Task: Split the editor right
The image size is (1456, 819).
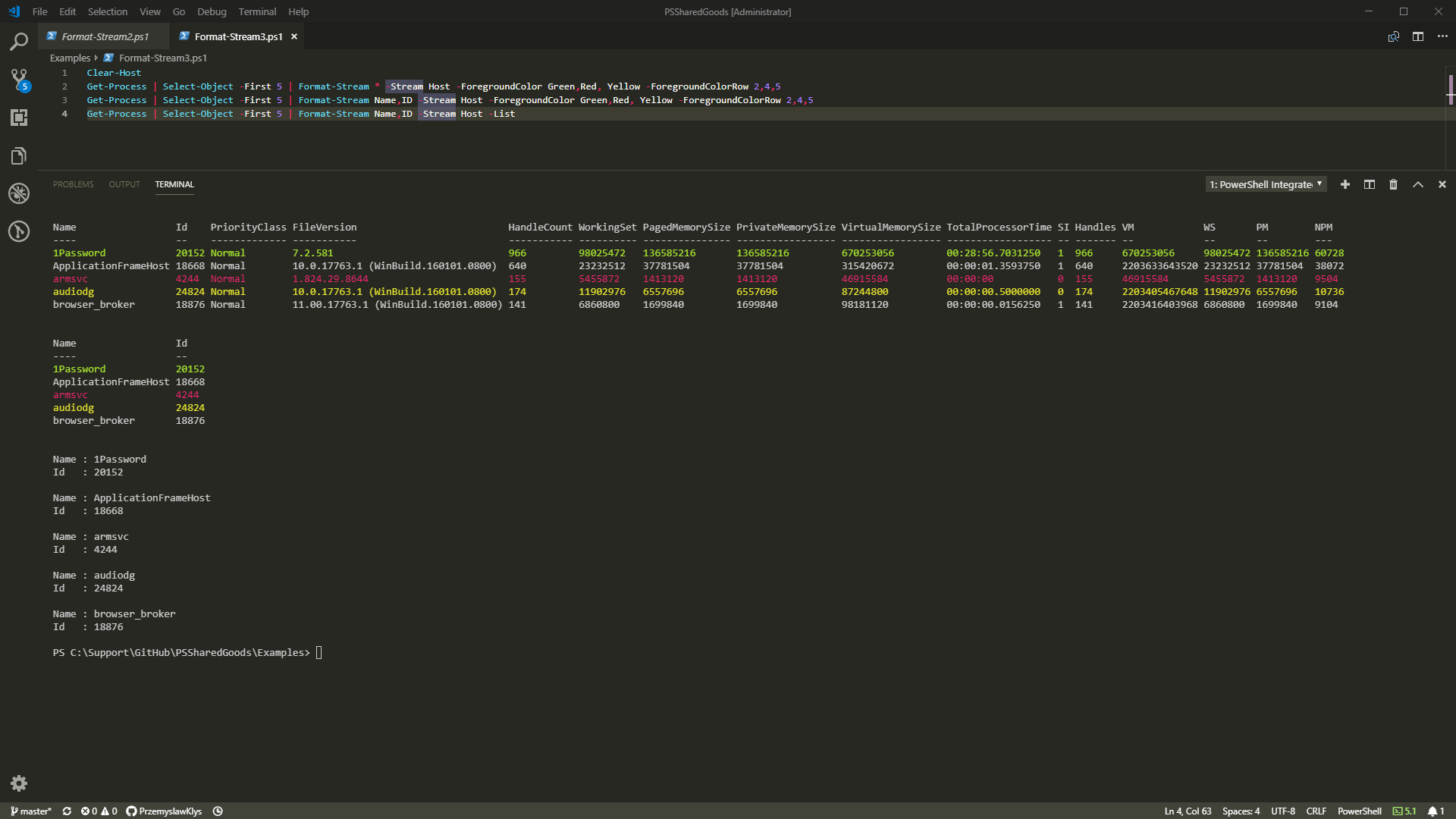Action: (1418, 36)
